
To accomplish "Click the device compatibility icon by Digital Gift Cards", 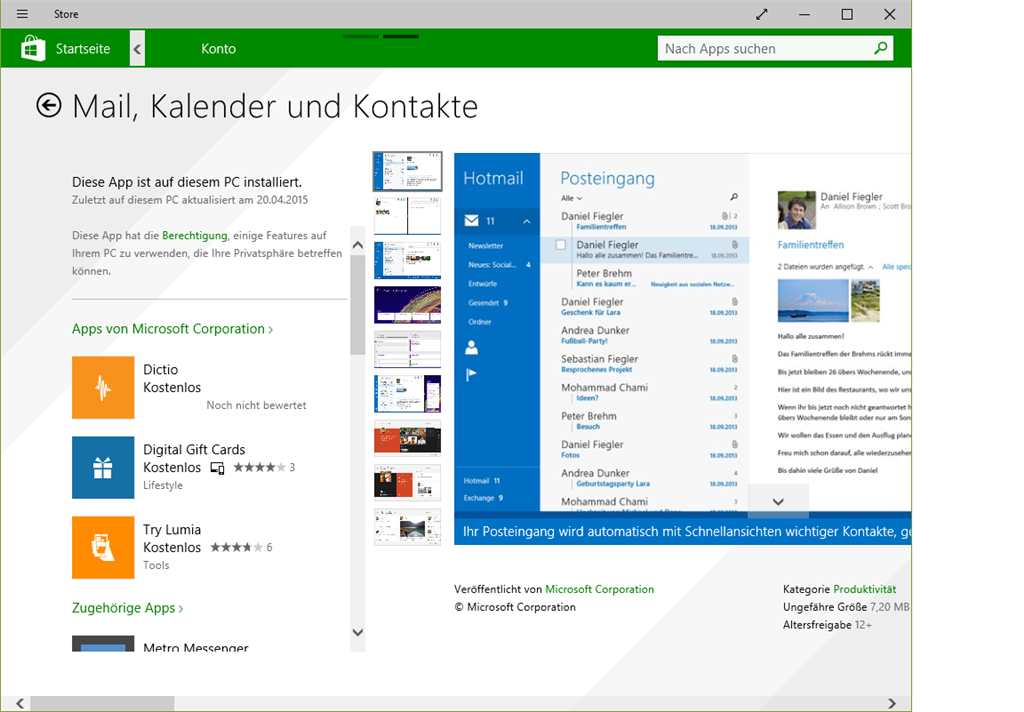I will pos(217,468).
